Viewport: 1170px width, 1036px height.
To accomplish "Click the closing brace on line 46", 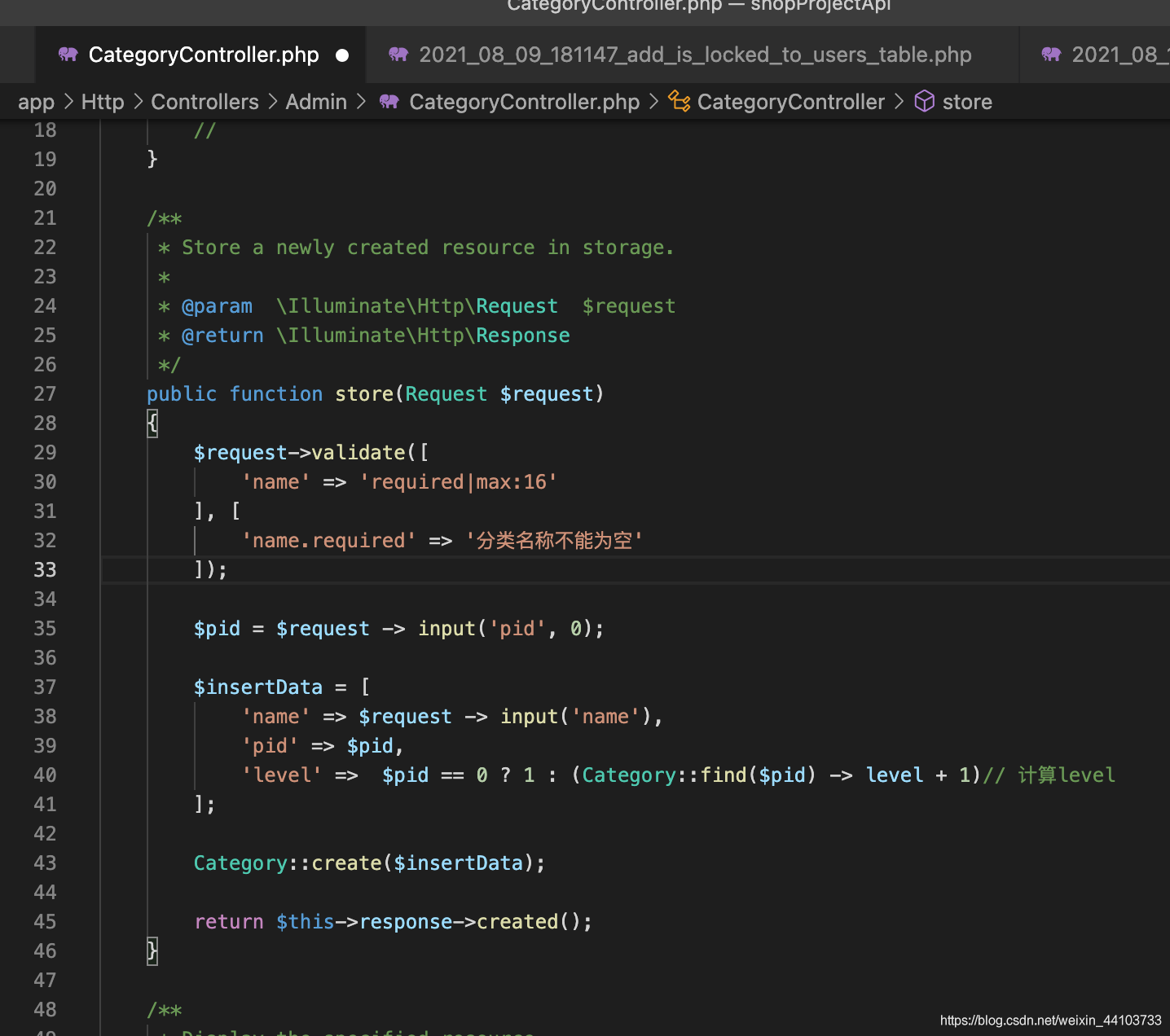I will click(x=152, y=951).
